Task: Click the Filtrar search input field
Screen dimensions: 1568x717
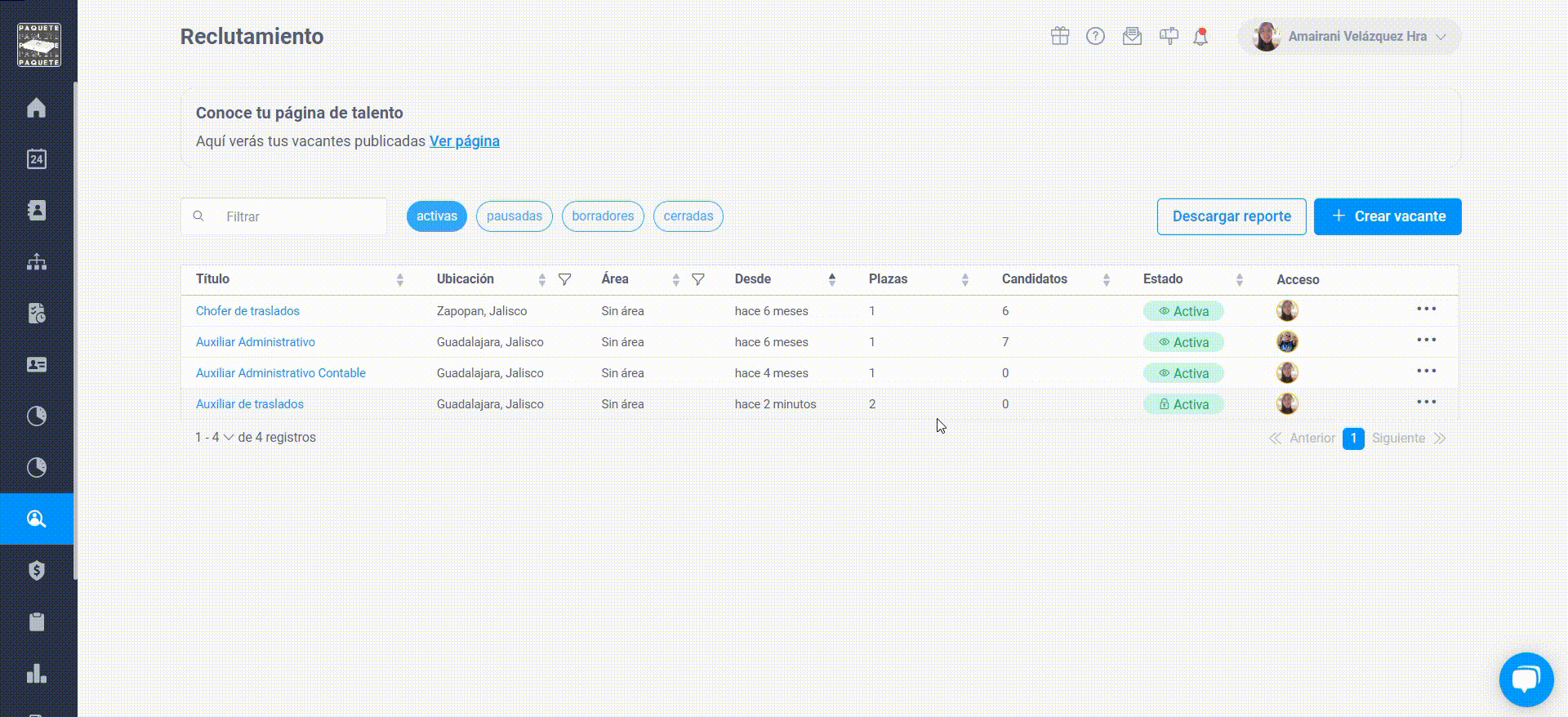Action: coord(283,216)
